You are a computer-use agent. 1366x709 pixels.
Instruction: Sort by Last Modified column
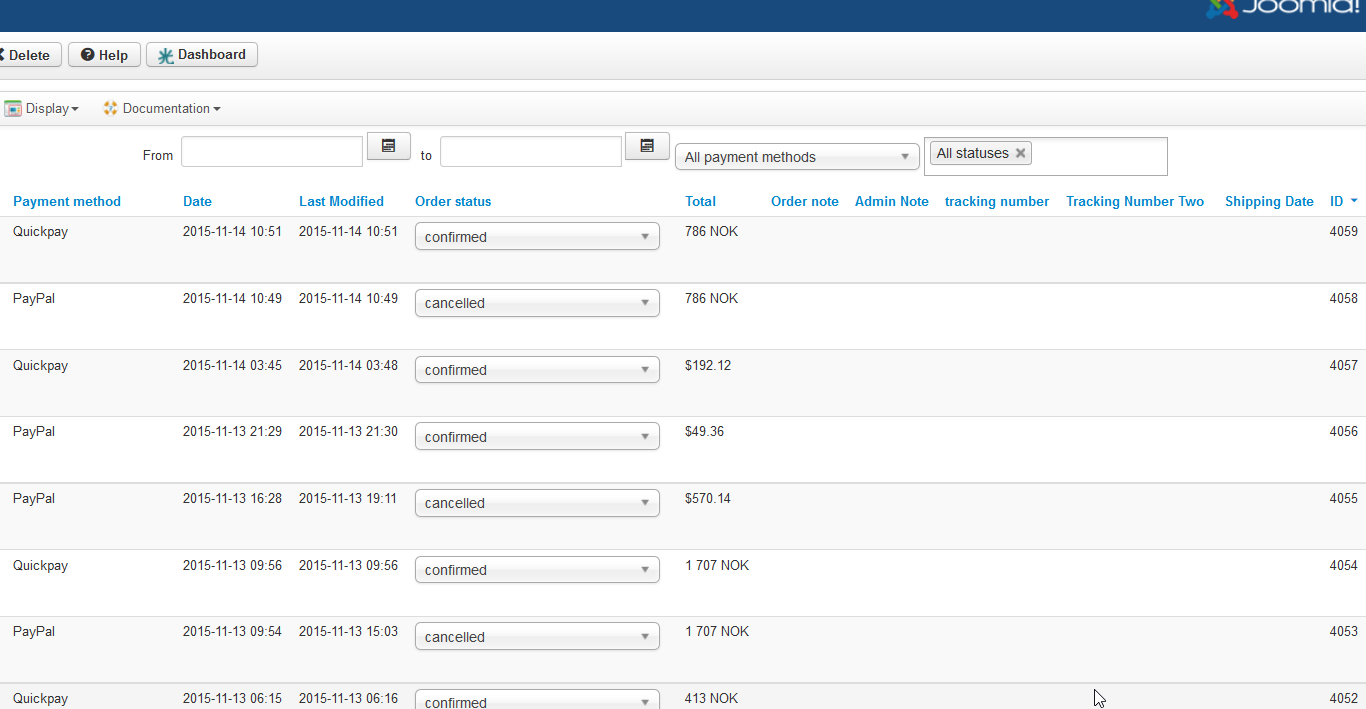341,201
